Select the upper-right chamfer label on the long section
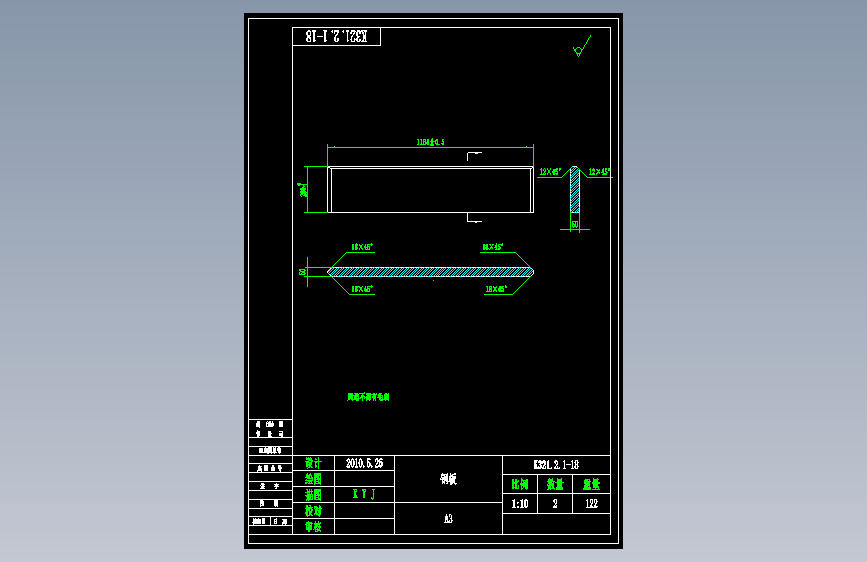Screen dimensions: 867x562 point(493,247)
